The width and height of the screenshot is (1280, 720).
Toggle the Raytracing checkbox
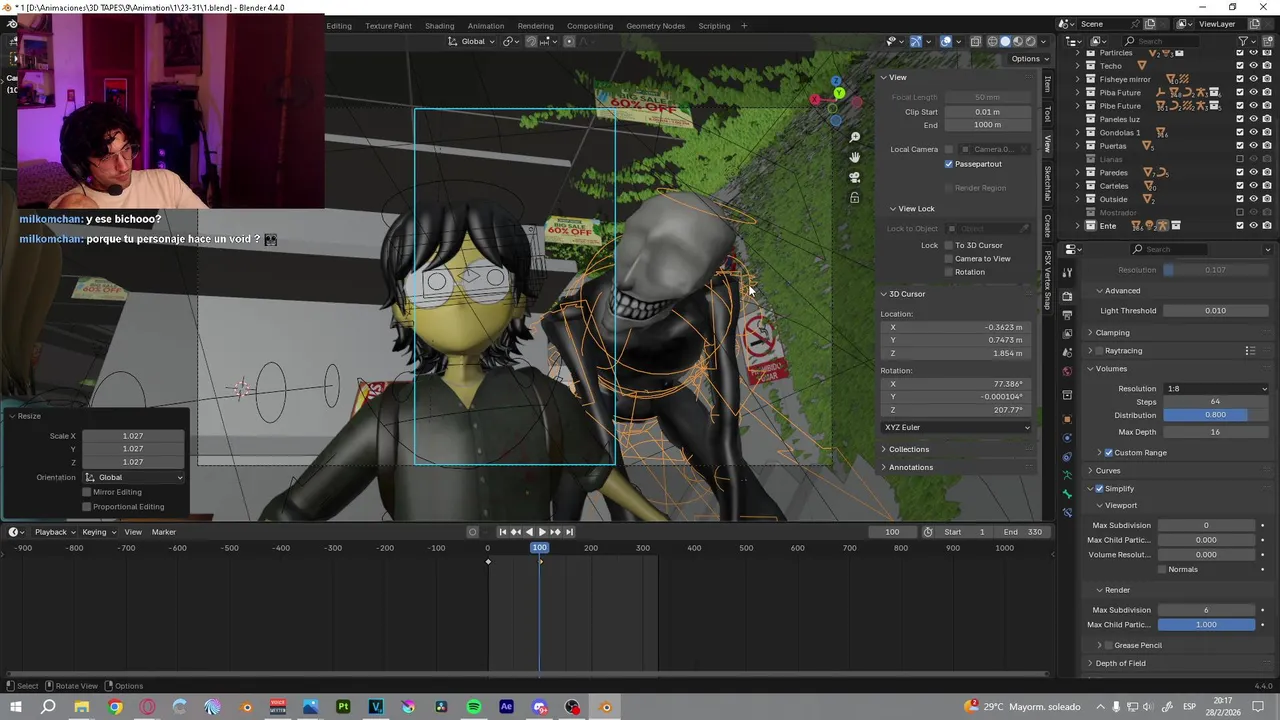tap(1100, 351)
